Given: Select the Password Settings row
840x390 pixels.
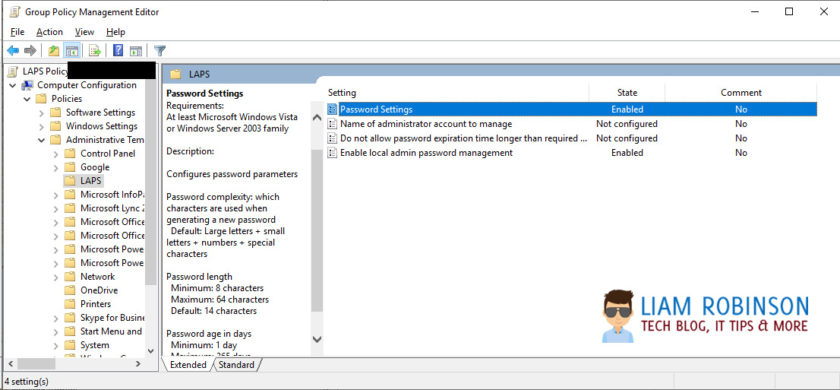Looking at the screenshot, I should coord(572,109).
